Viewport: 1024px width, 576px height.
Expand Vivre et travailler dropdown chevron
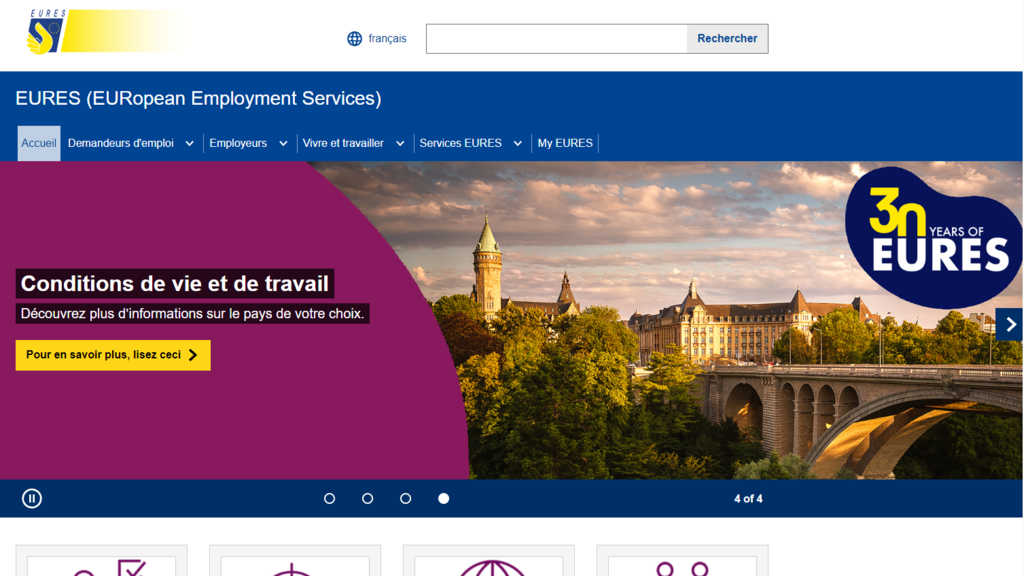click(x=400, y=144)
